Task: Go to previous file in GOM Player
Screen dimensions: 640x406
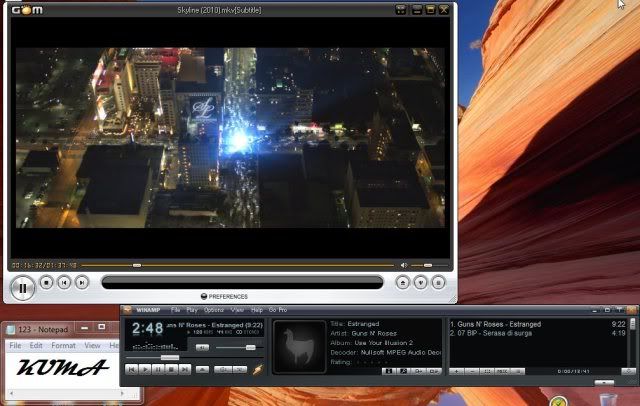Action: coord(64,282)
